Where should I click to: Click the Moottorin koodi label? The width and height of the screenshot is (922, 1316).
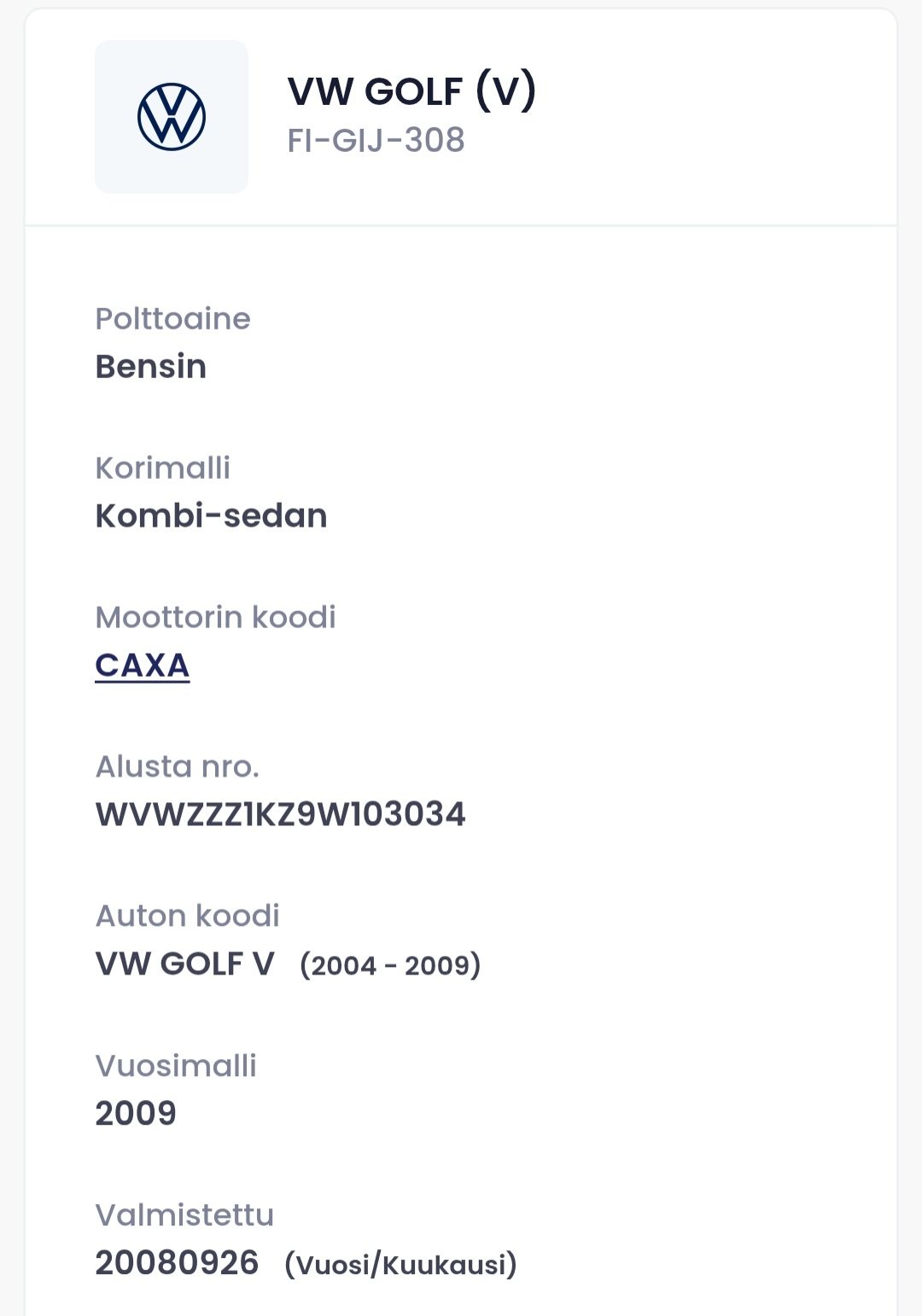[x=216, y=617]
